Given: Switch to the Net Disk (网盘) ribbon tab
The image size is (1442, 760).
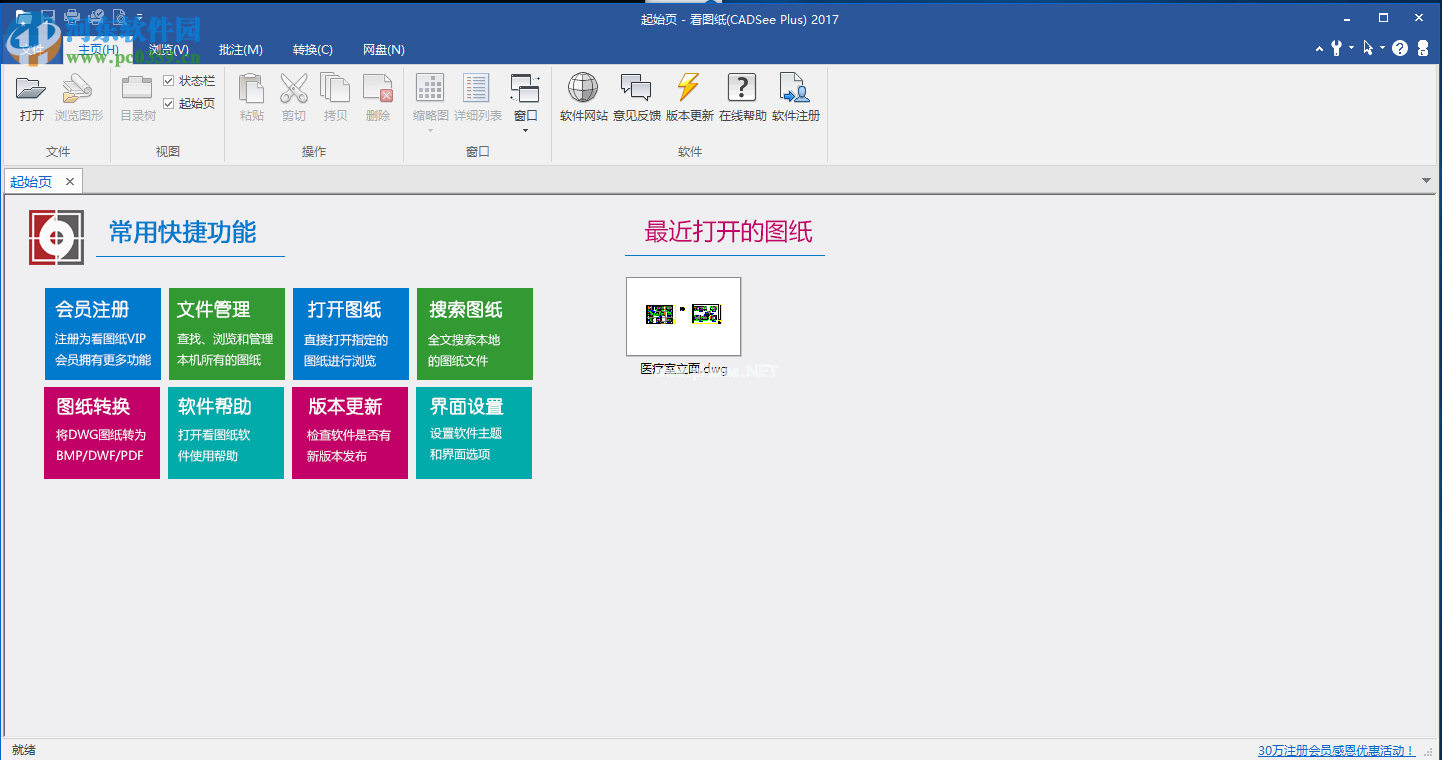Looking at the screenshot, I should point(384,50).
